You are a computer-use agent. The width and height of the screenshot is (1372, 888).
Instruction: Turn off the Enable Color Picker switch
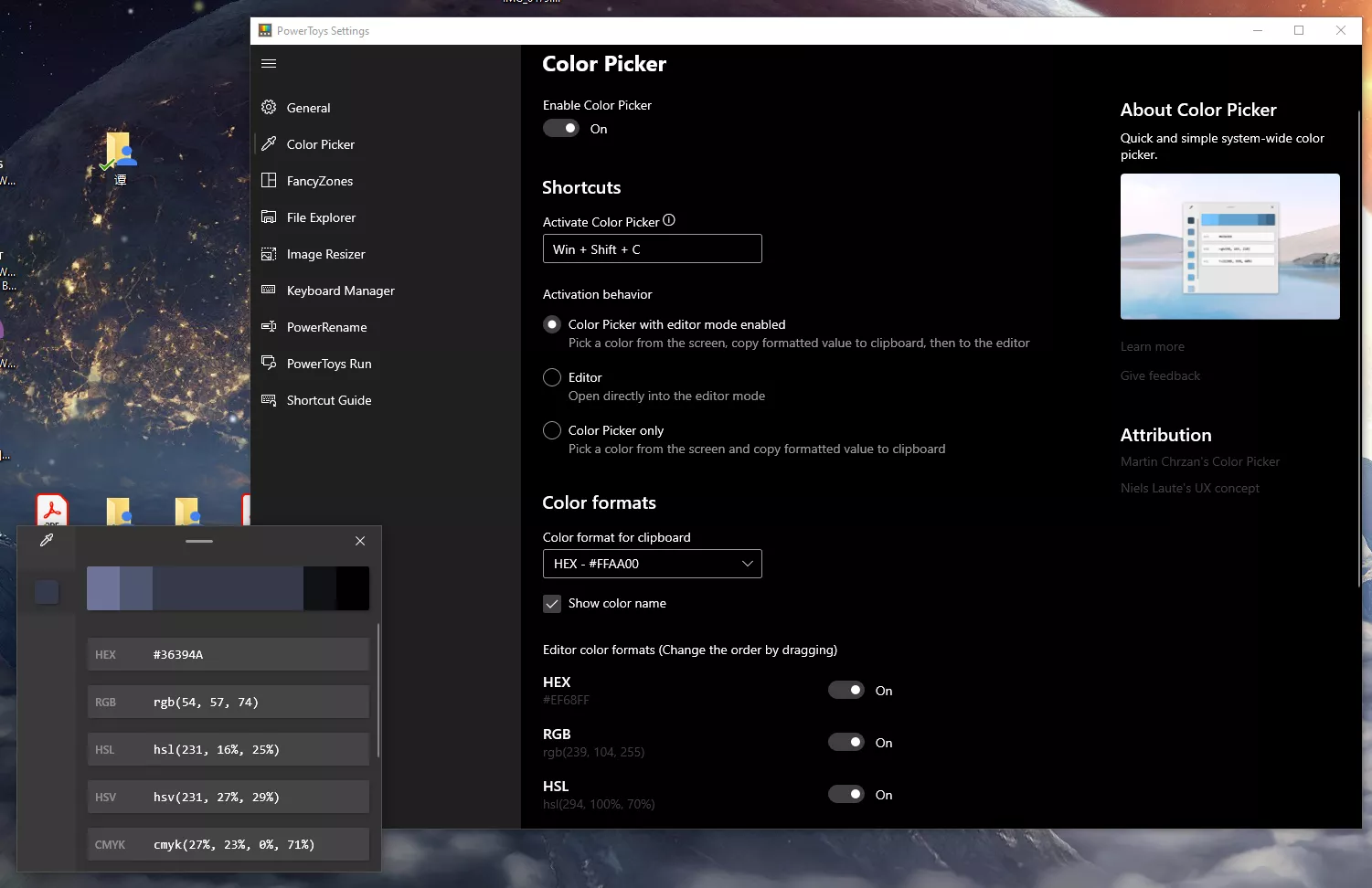(x=561, y=129)
